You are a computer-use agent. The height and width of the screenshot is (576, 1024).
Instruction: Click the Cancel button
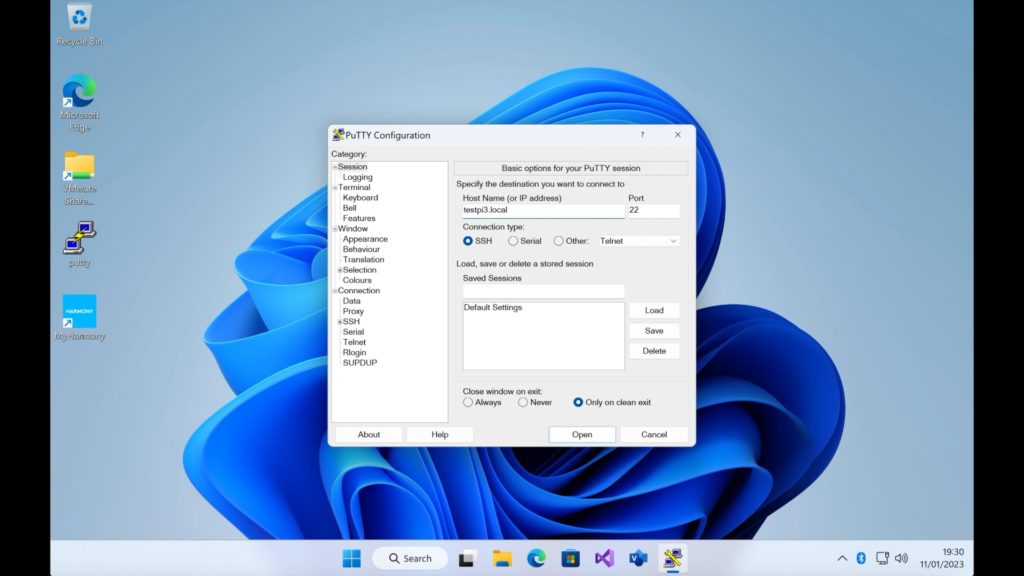[x=654, y=434]
